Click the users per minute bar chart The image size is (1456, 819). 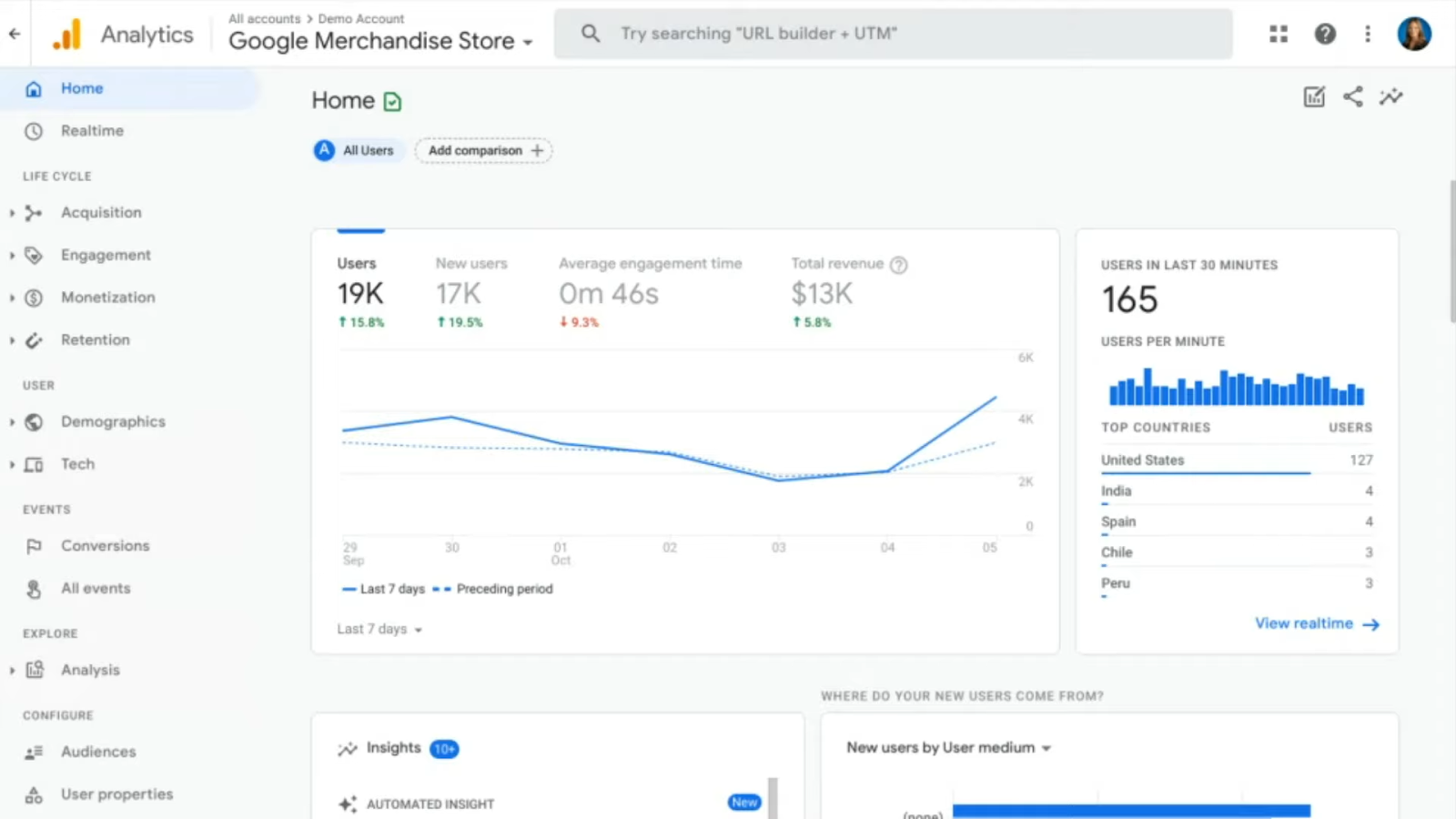point(1237,387)
